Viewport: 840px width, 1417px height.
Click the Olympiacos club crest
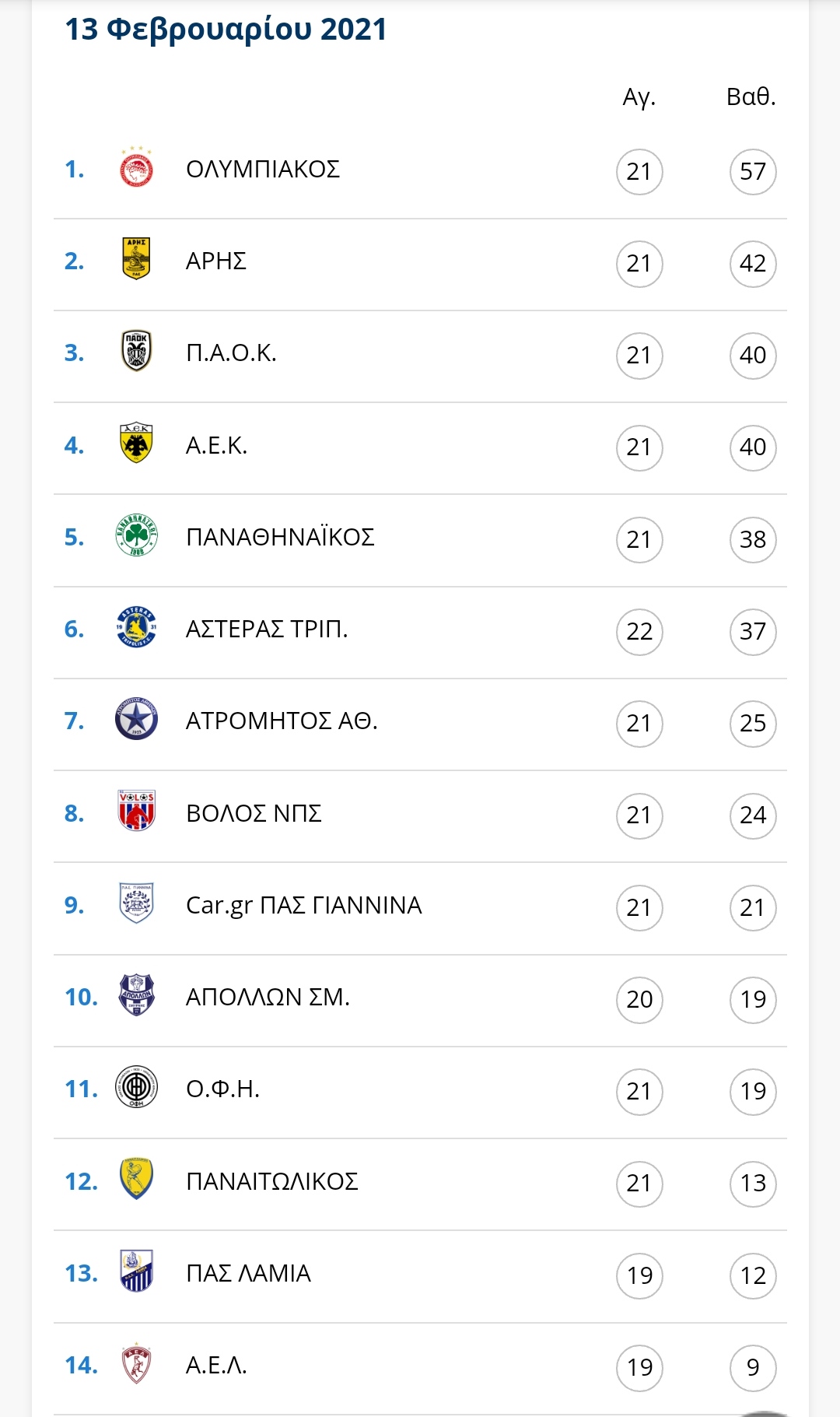136,167
